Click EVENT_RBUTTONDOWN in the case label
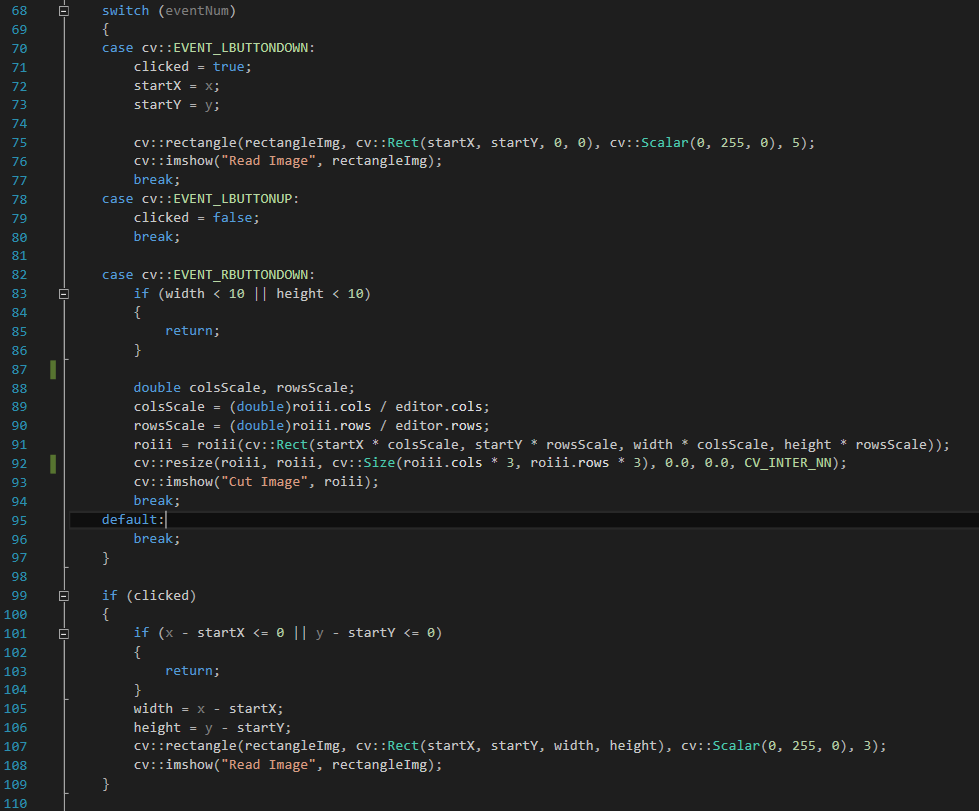This screenshot has height=811, width=979. [240, 275]
